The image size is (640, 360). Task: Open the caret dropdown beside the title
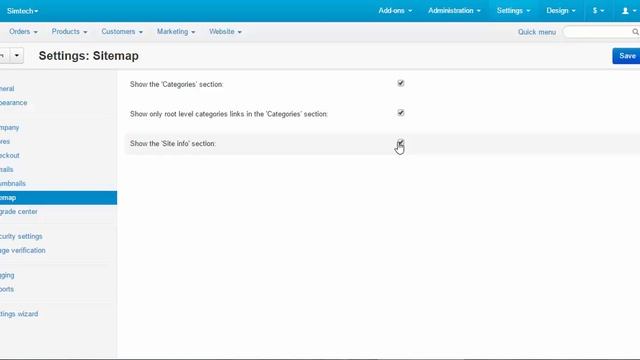coord(17,56)
